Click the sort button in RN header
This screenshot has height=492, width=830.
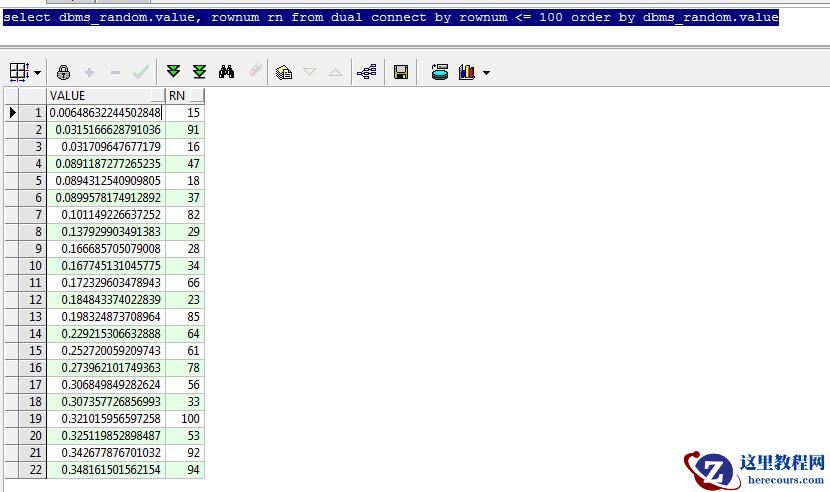pyautogui.click(x=197, y=96)
